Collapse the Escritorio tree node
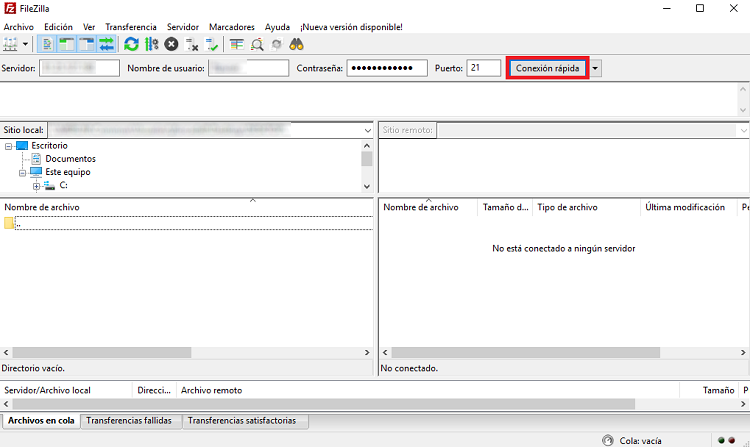The image size is (750, 447). click(x=9, y=146)
